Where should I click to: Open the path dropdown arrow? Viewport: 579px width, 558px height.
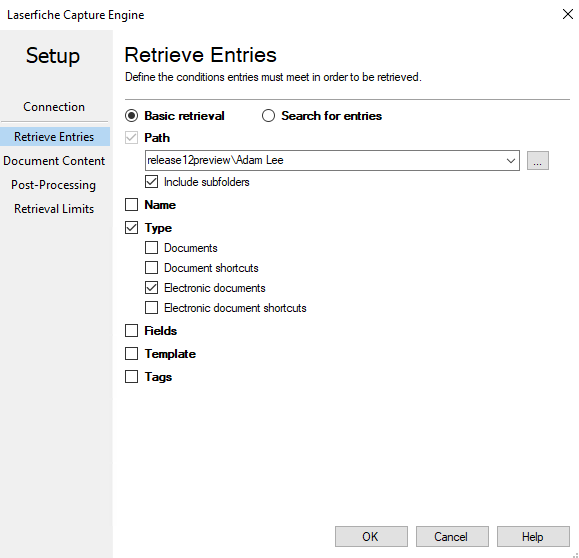click(x=511, y=161)
